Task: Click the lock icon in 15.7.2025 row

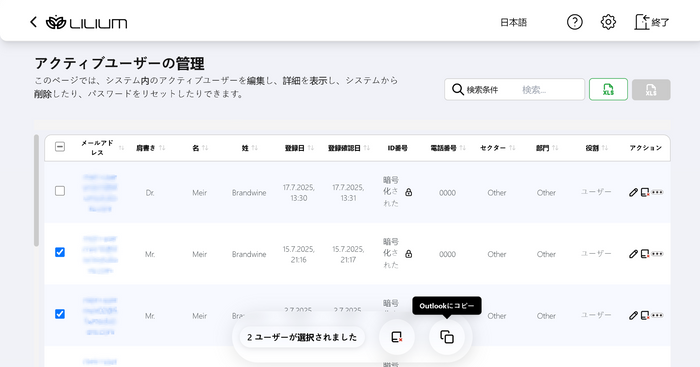Action: click(x=408, y=254)
